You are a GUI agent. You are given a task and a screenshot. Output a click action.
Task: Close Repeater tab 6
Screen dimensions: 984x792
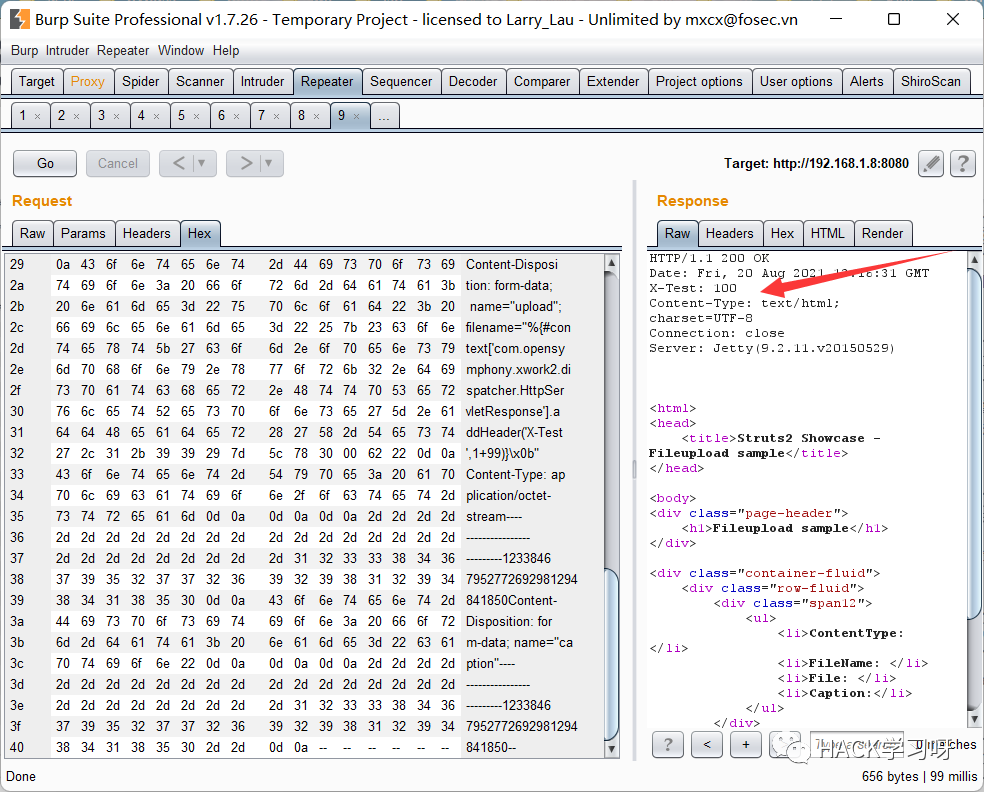click(x=237, y=116)
